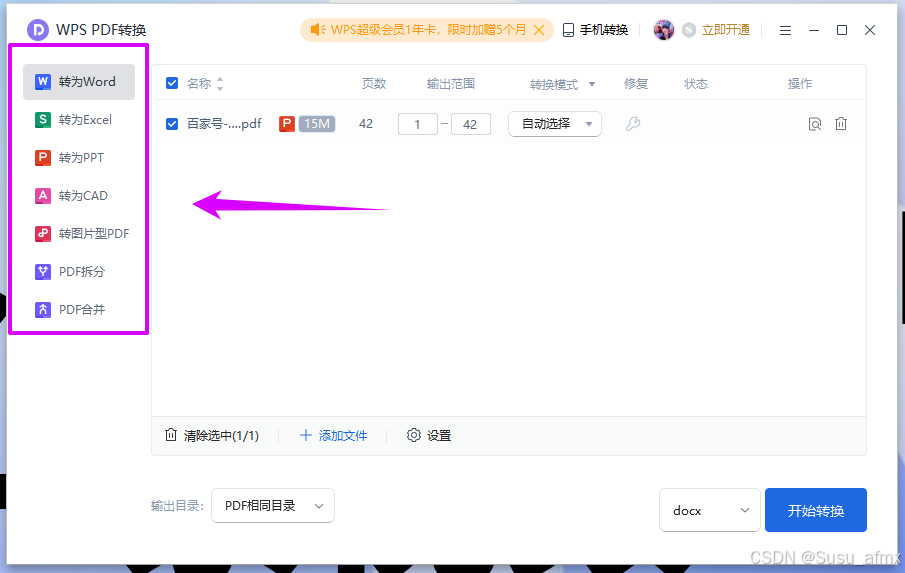Click the 15M file size badge
Screen dimensions: 905x573
pos(317,124)
